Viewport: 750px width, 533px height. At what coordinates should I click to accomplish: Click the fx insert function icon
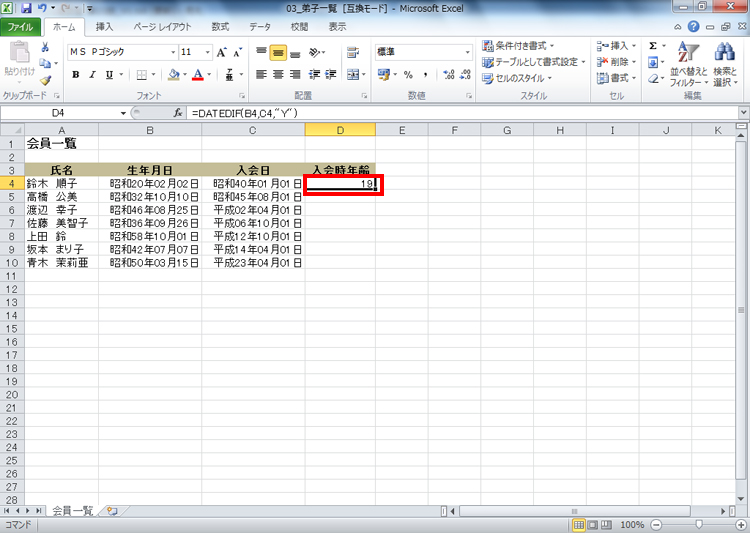click(178, 113)
